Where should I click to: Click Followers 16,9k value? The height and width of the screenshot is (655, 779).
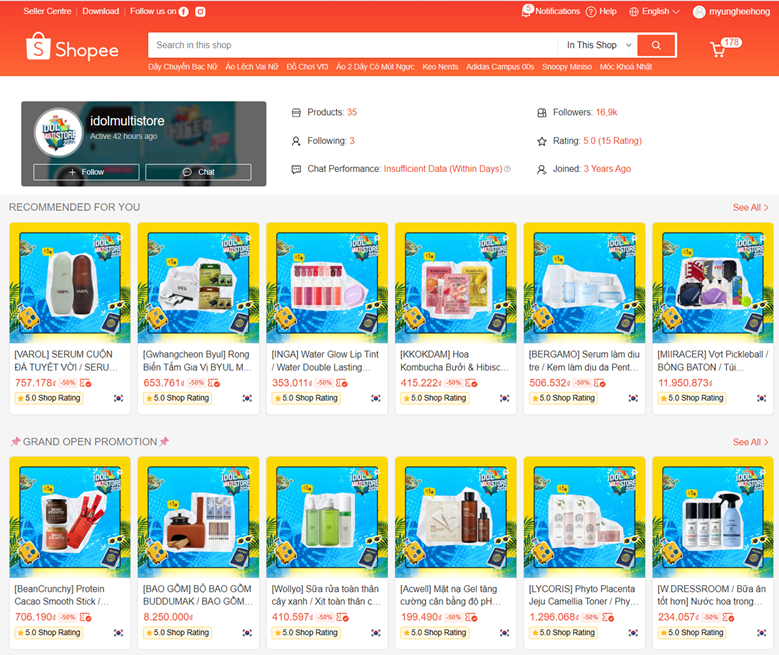point(606,112)
